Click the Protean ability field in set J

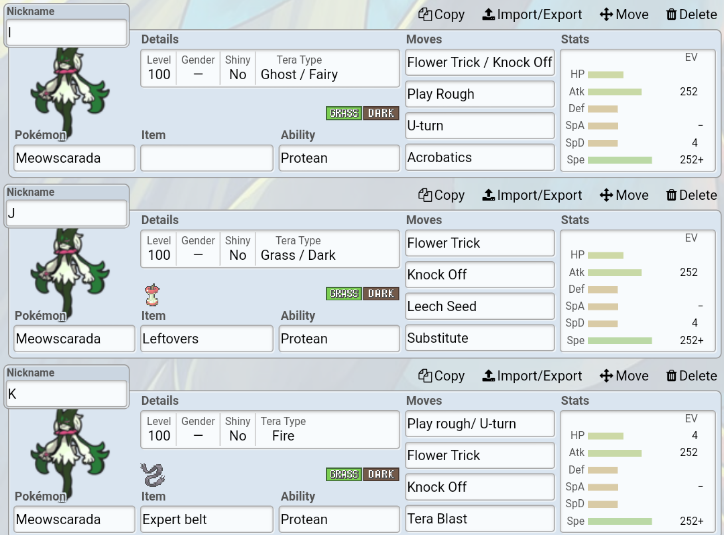[339, 339]
